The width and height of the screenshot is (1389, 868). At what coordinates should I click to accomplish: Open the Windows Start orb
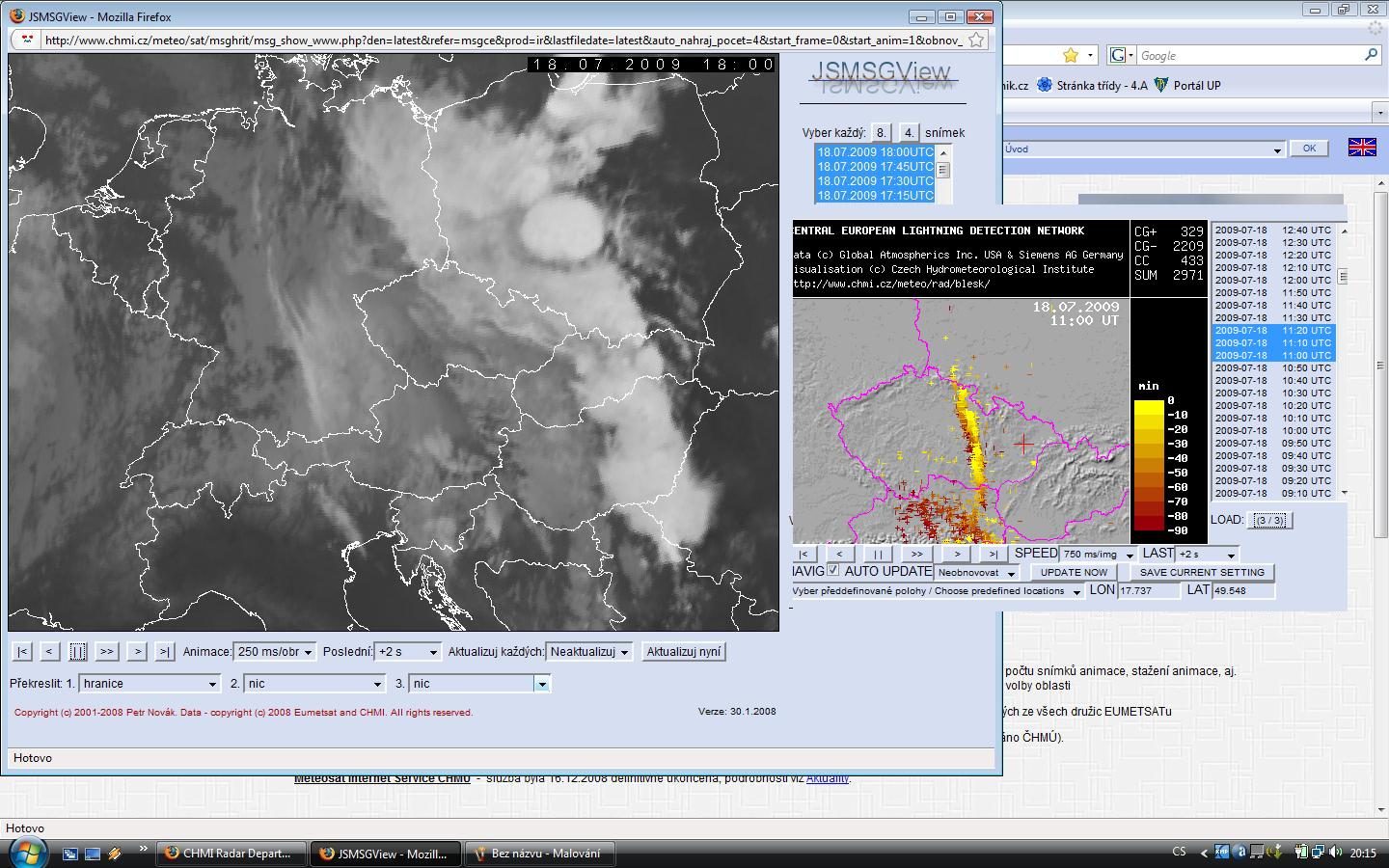[x=26, y=853]
